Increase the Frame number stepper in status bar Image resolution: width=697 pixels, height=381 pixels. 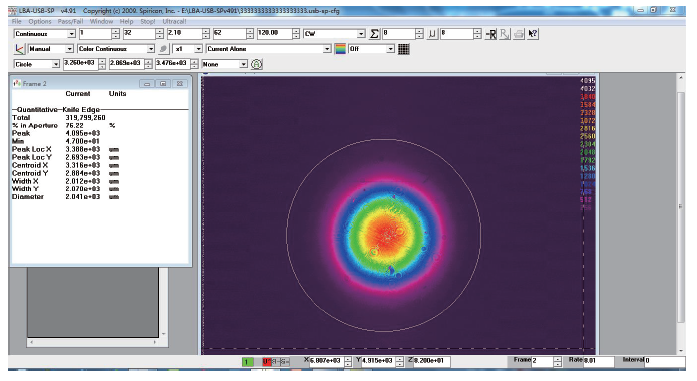pos(557,359)
